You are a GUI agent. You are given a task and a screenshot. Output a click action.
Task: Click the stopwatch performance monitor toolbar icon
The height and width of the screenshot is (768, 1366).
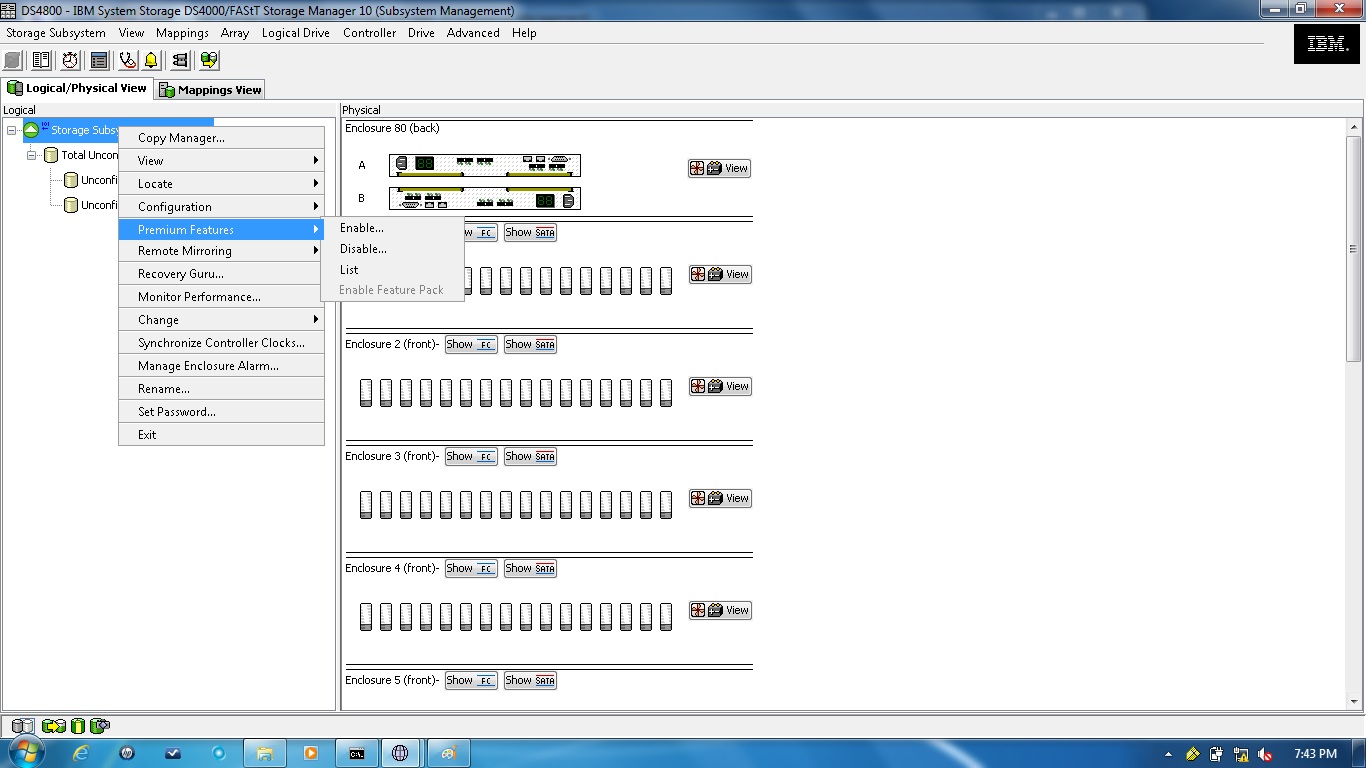coord(70,60)
